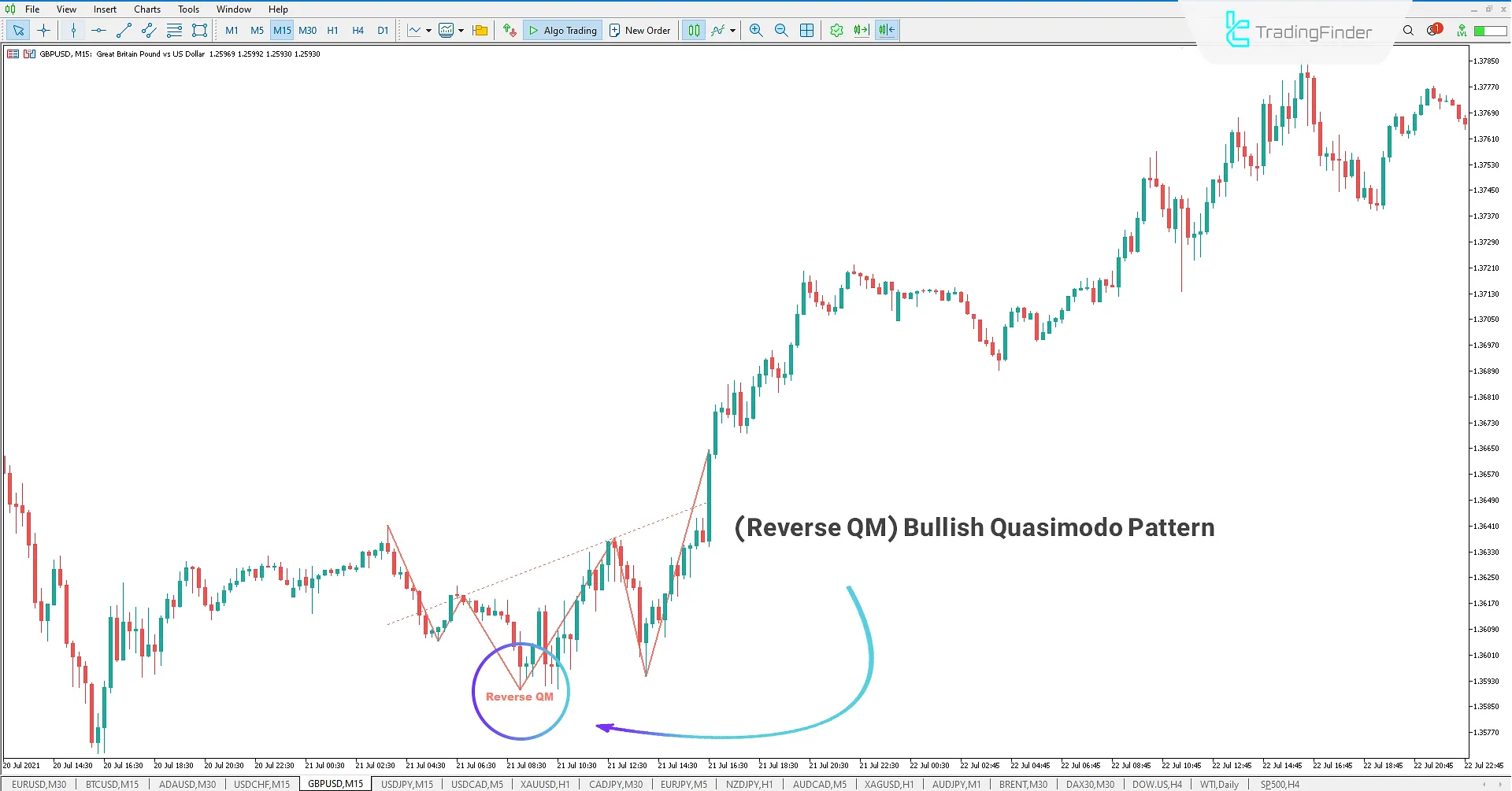Choose the trendline drawing tool
The image size is (1512, 791).
point(124,31)
